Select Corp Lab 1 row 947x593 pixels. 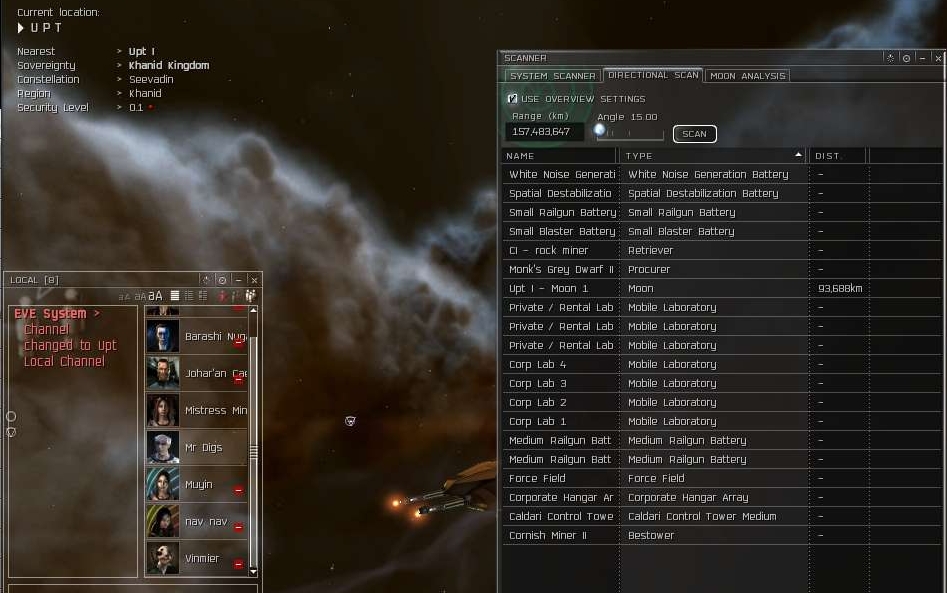[722, 422]
